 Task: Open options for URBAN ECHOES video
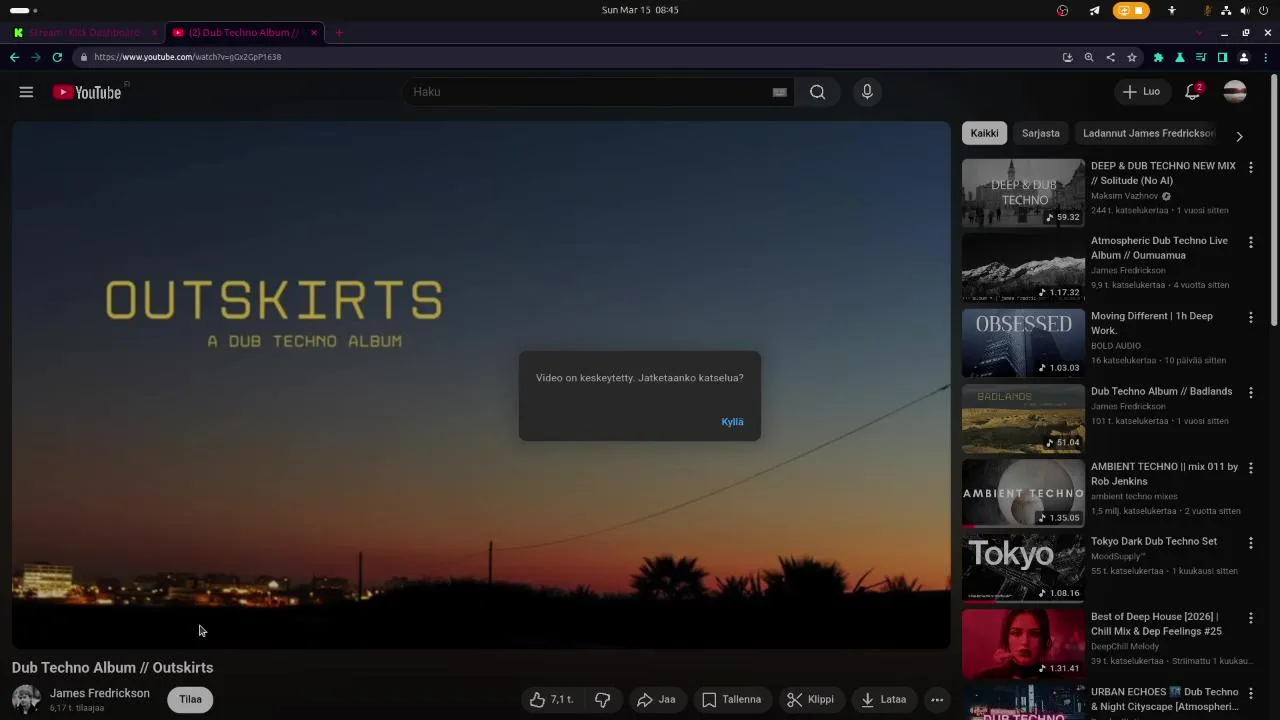pos(1250,693)
